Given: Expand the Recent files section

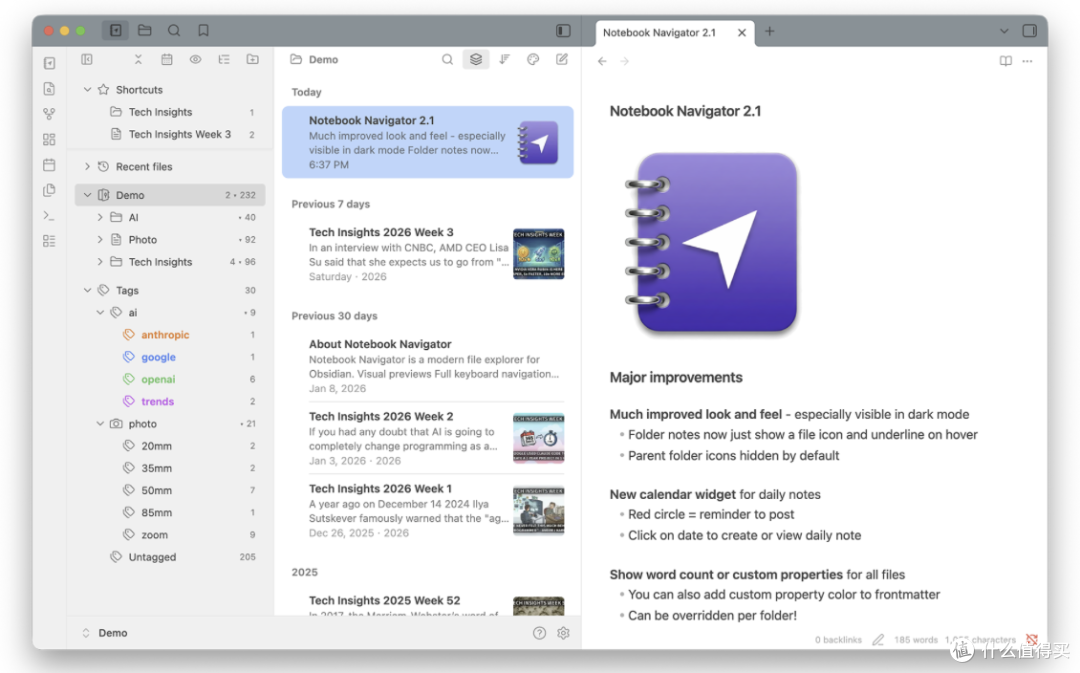Looking at the screenshot, I should [87, 167].
